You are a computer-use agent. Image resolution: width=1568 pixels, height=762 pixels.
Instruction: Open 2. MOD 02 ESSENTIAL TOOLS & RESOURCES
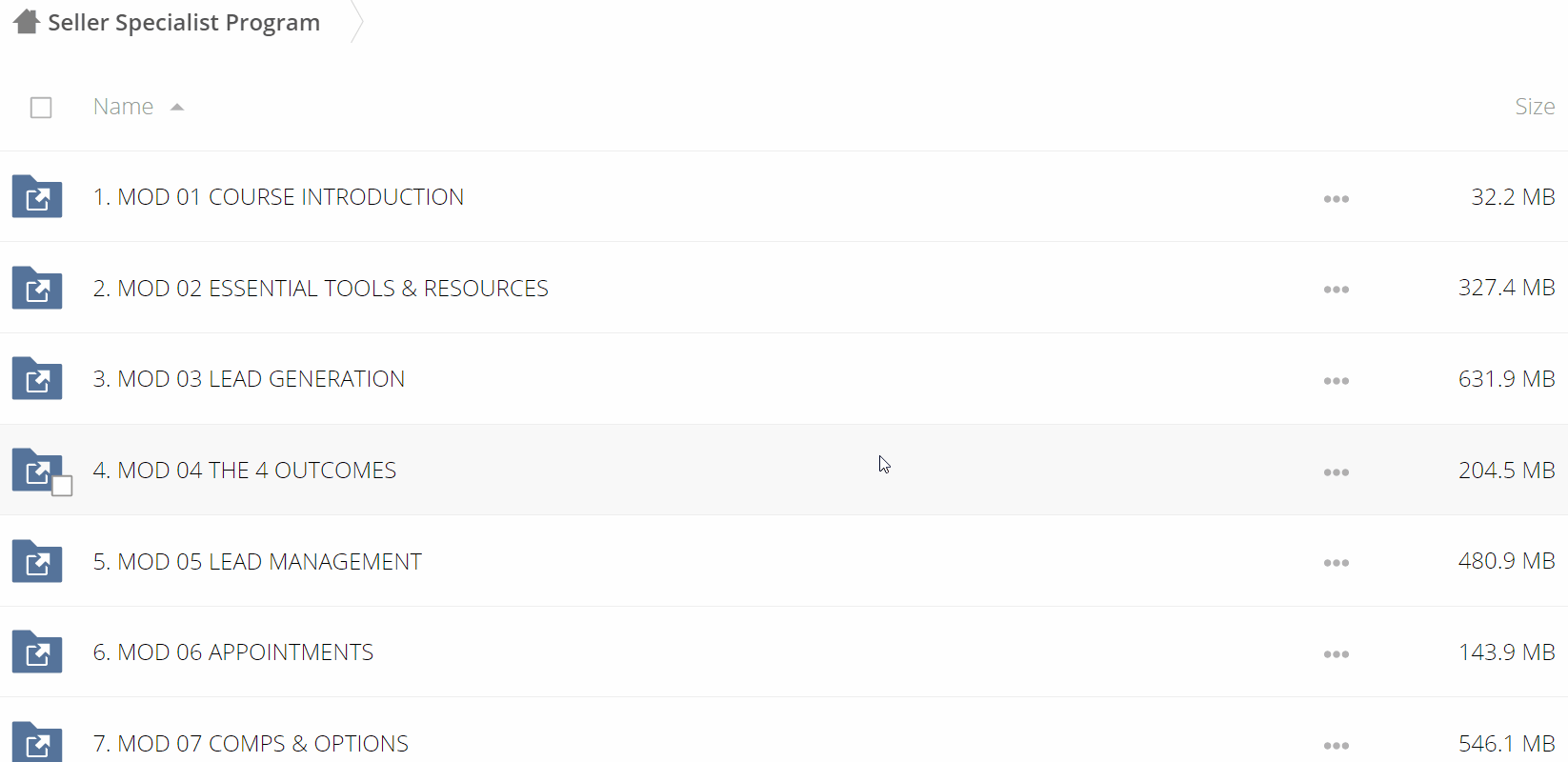(x=321, y=288)
